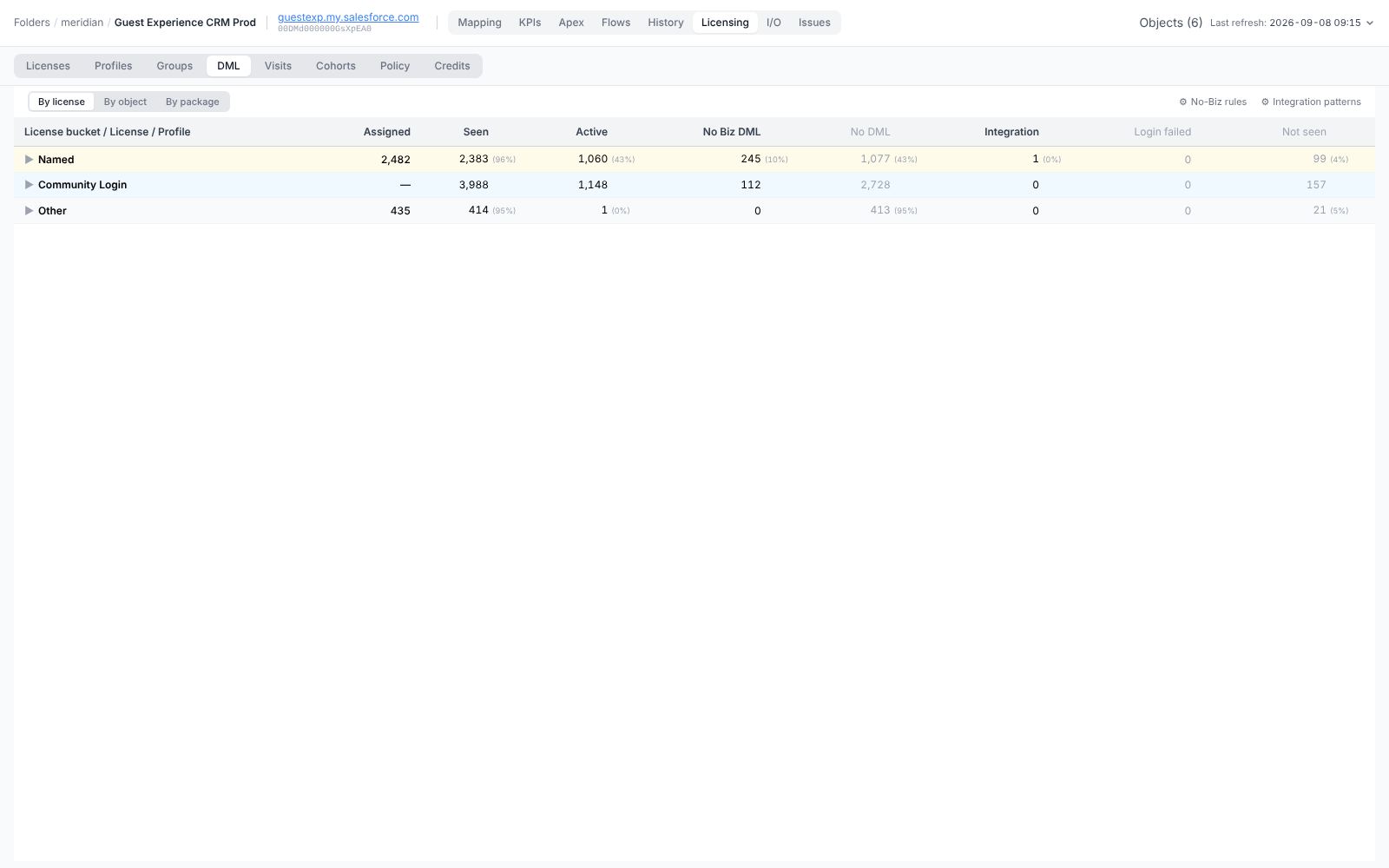
Task: Open the Cohorts sub-tab
Action: click(x=336, y=66)
